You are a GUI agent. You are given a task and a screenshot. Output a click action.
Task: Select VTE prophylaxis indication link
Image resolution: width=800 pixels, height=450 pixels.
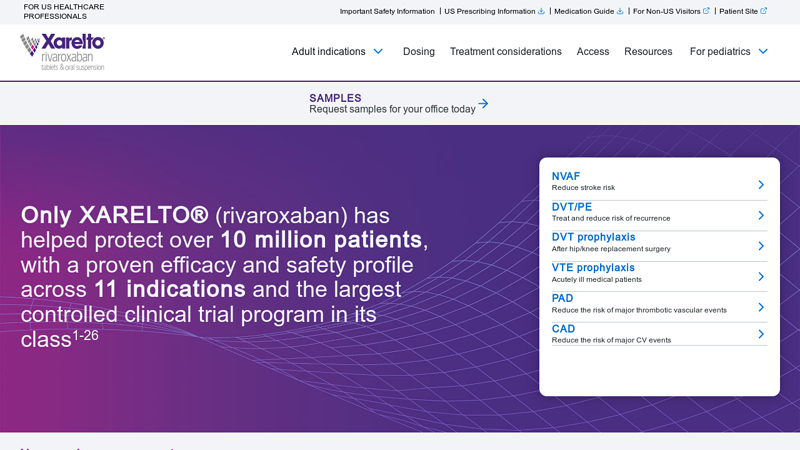593,268
